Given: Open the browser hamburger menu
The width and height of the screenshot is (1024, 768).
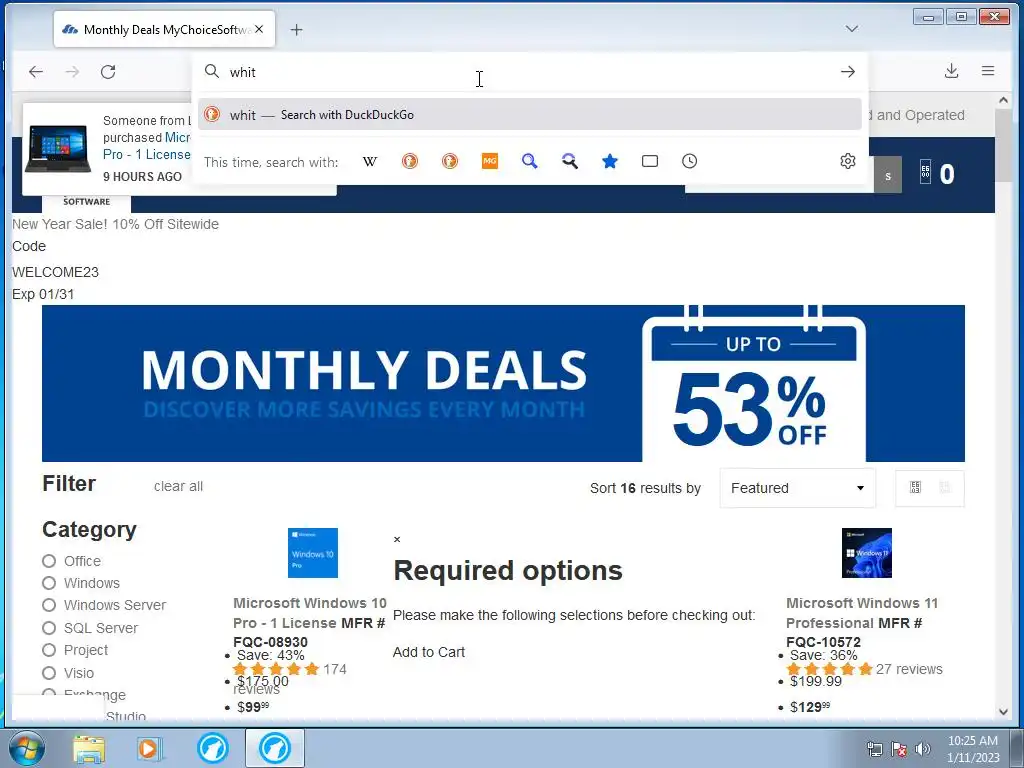Looking at the screenshot, I should tap(988, 71).
